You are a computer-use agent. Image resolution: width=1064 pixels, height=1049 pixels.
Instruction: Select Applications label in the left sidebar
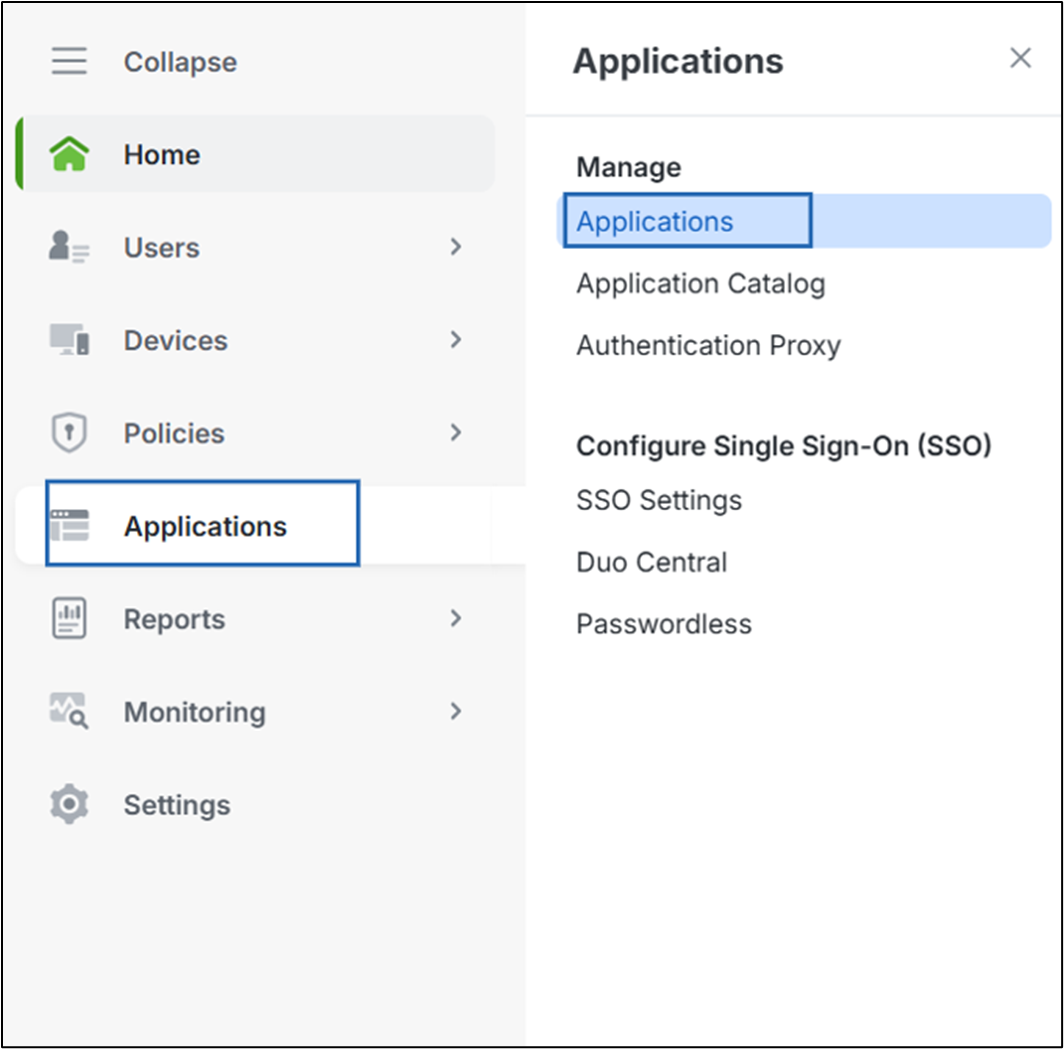206,527
